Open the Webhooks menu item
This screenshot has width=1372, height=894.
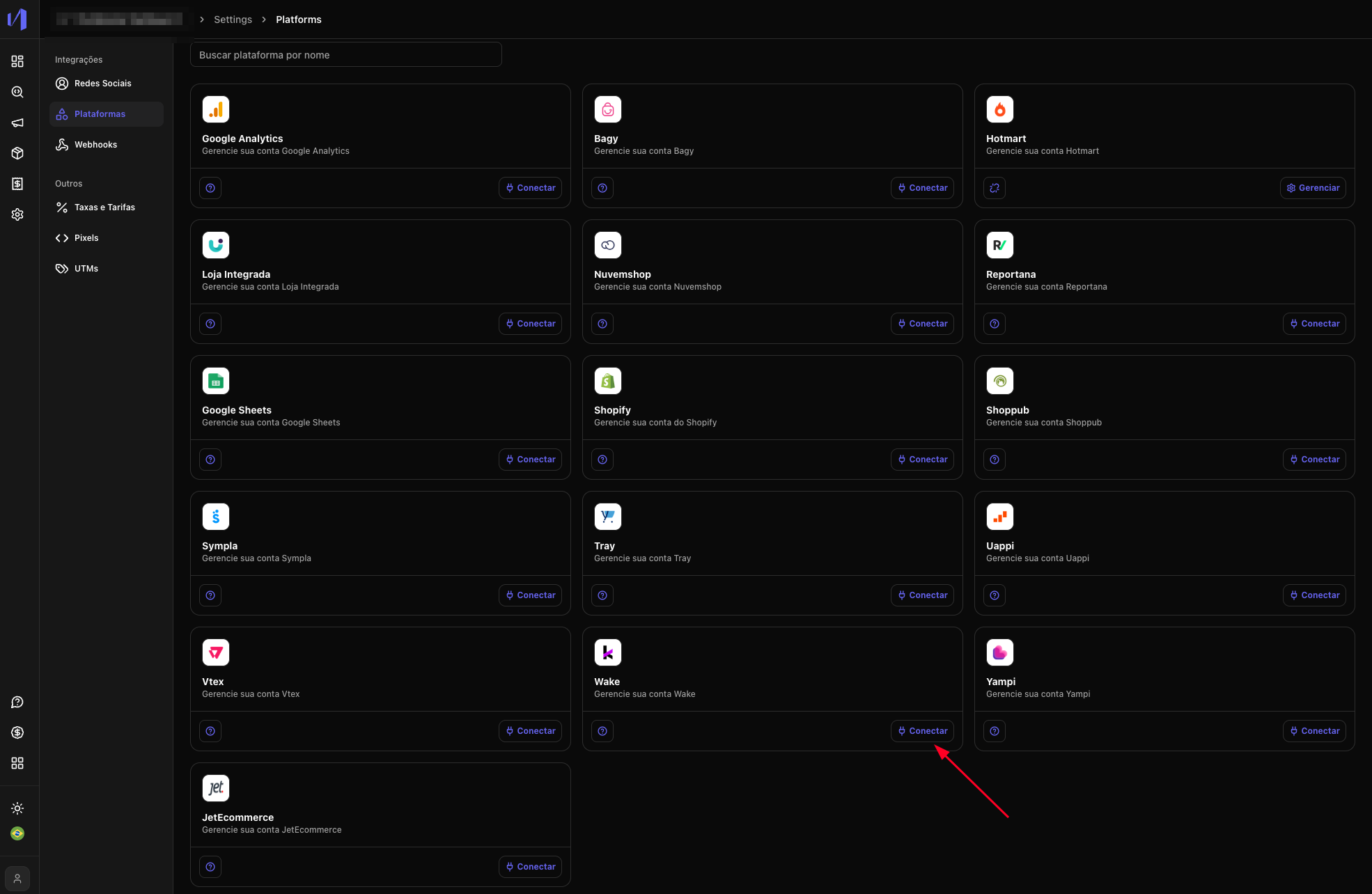(x=95, y=145)
